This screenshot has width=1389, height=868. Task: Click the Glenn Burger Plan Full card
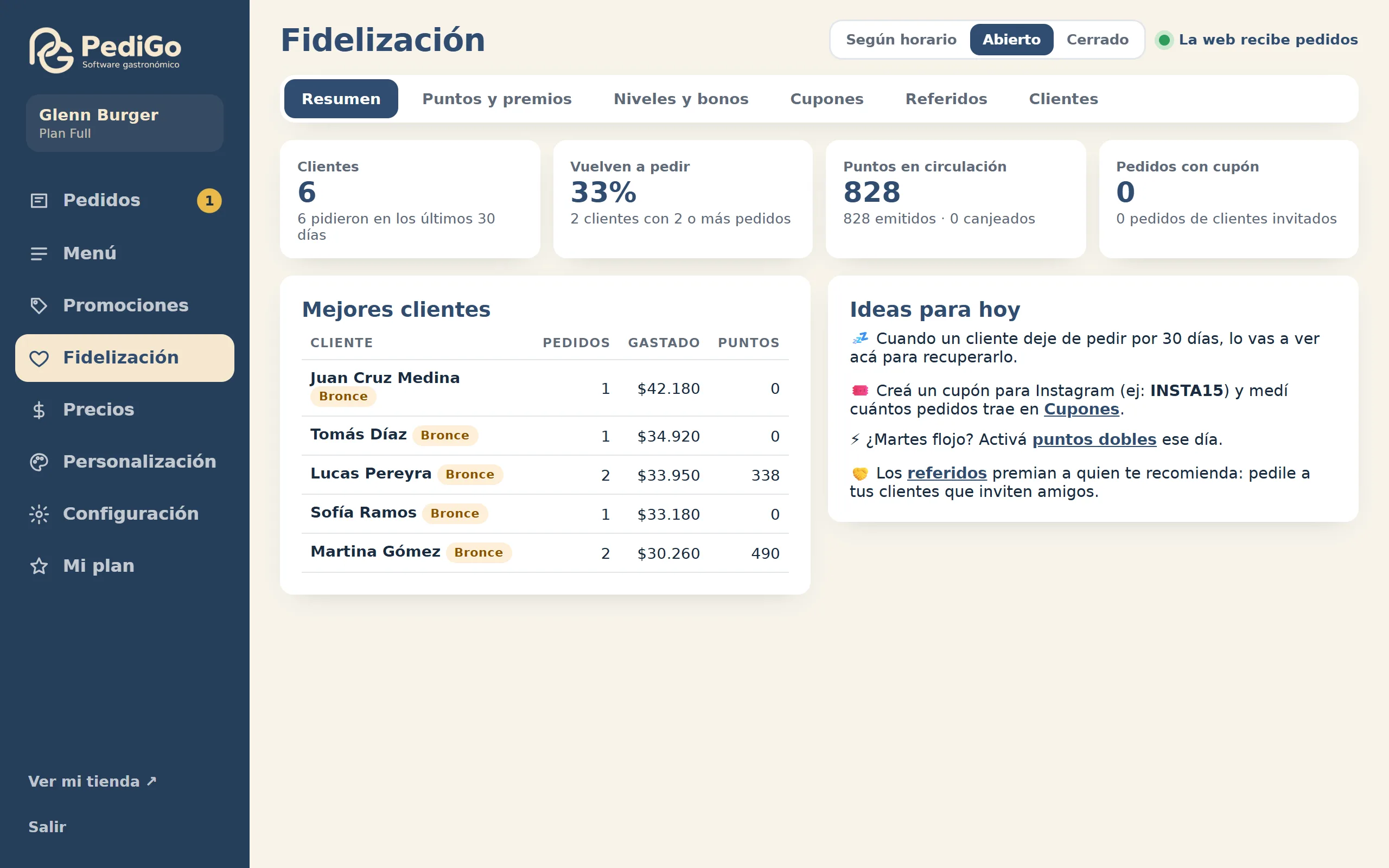pos(125,124)
